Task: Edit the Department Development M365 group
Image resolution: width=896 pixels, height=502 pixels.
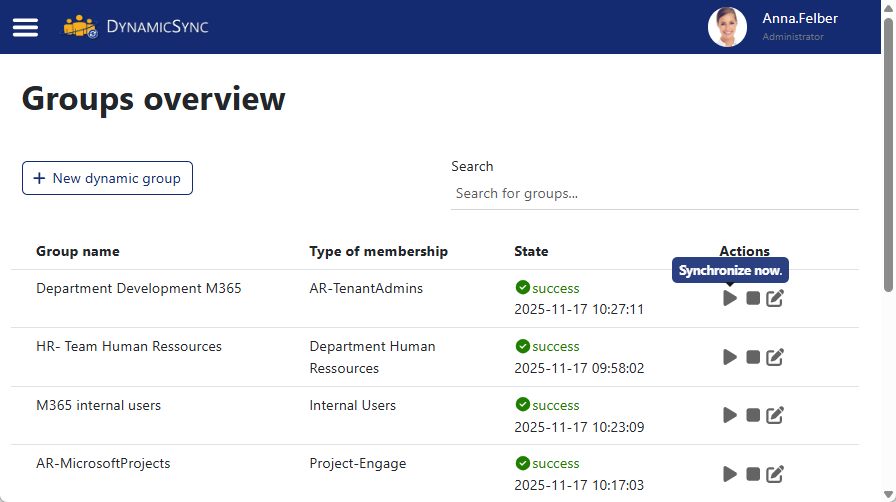Action: [775, 298]
